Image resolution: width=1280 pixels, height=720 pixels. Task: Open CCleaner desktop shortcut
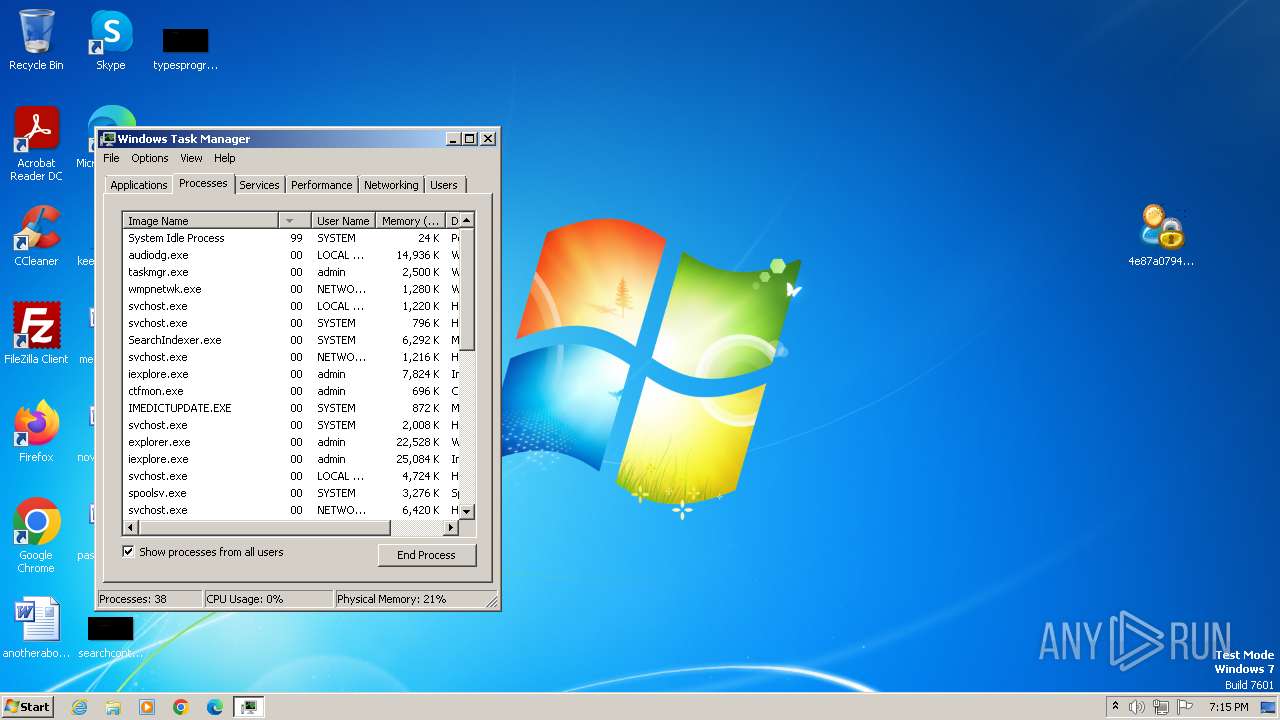(36, 235)
